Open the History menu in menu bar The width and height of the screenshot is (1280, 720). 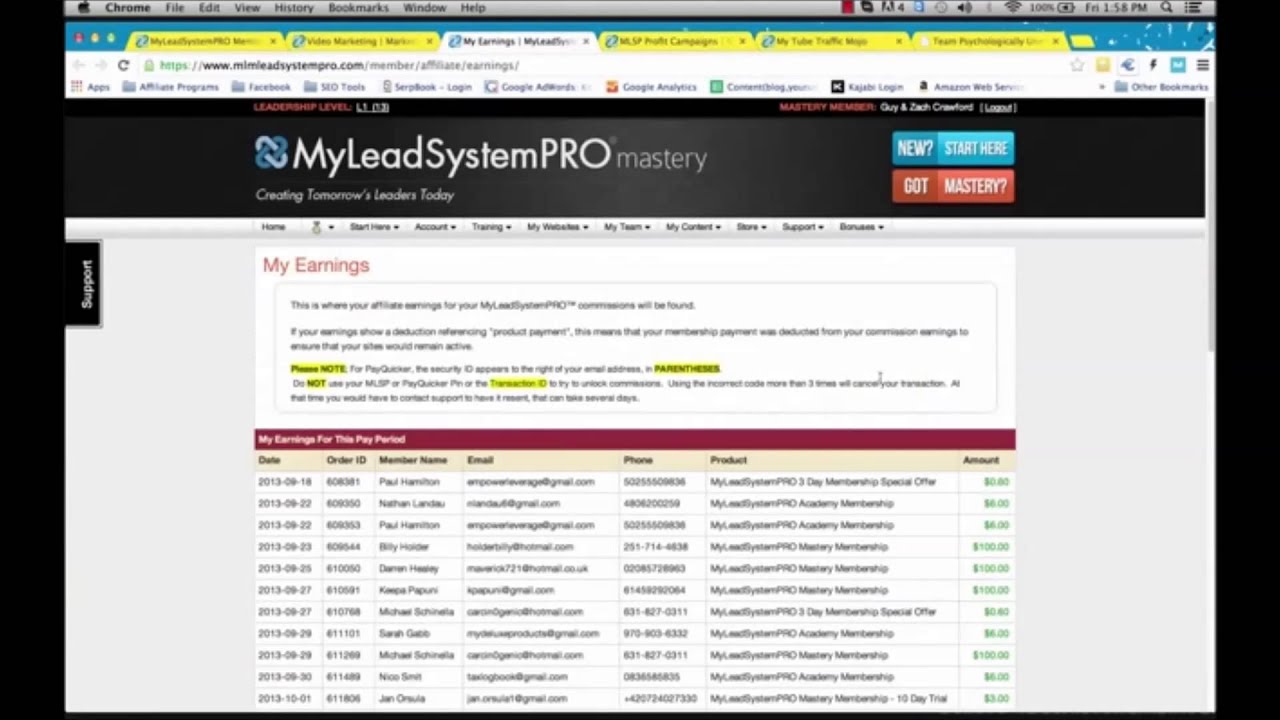293,8
